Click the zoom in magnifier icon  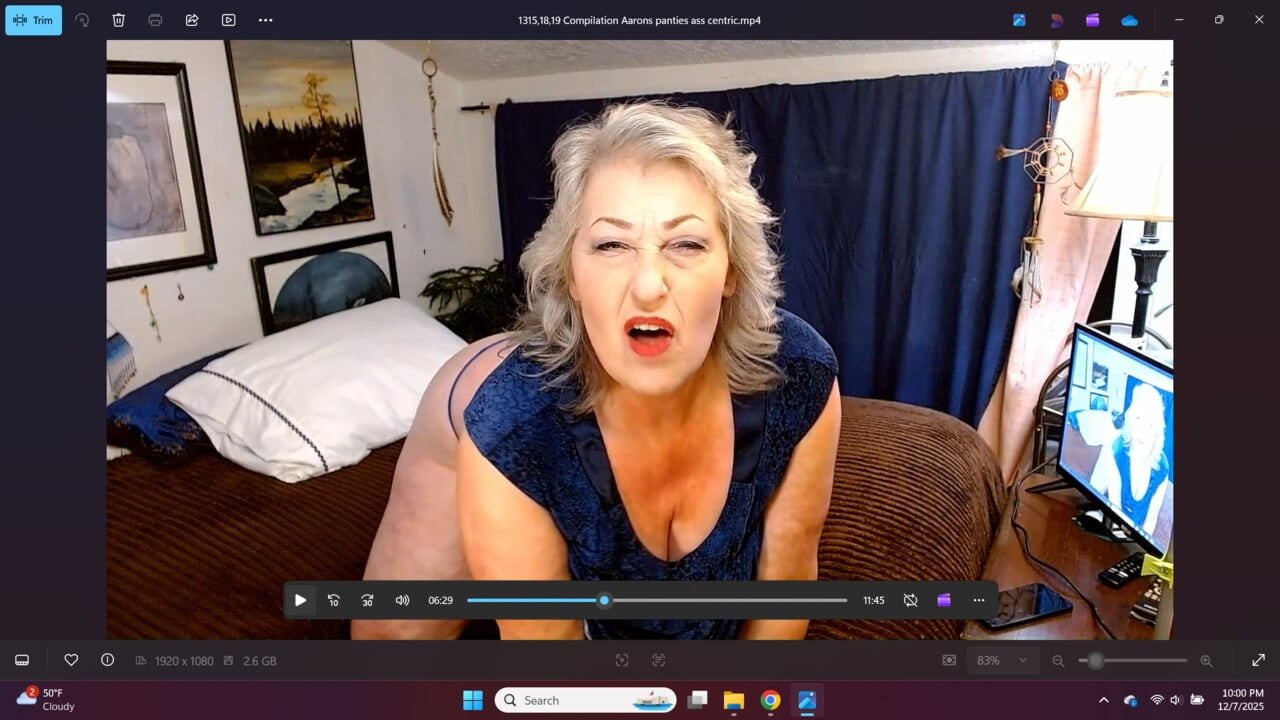click(x=1206, y=660)
